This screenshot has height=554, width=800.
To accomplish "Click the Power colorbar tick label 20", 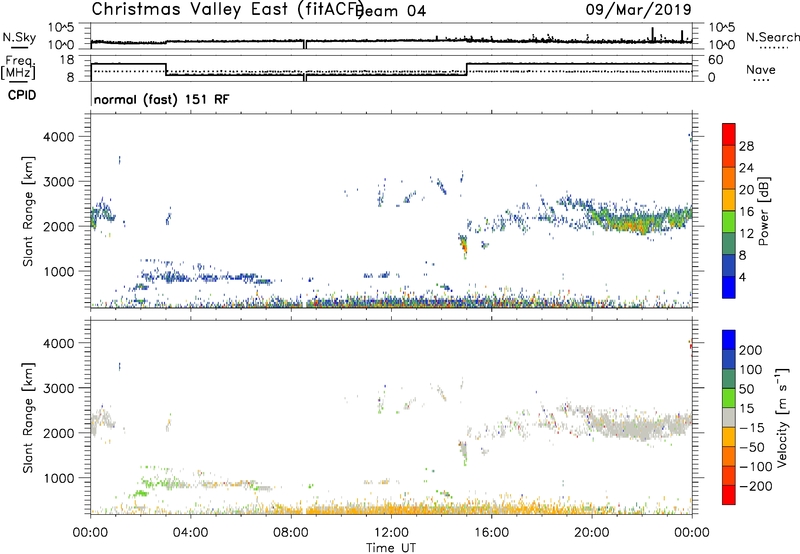I will pos(746,190).
